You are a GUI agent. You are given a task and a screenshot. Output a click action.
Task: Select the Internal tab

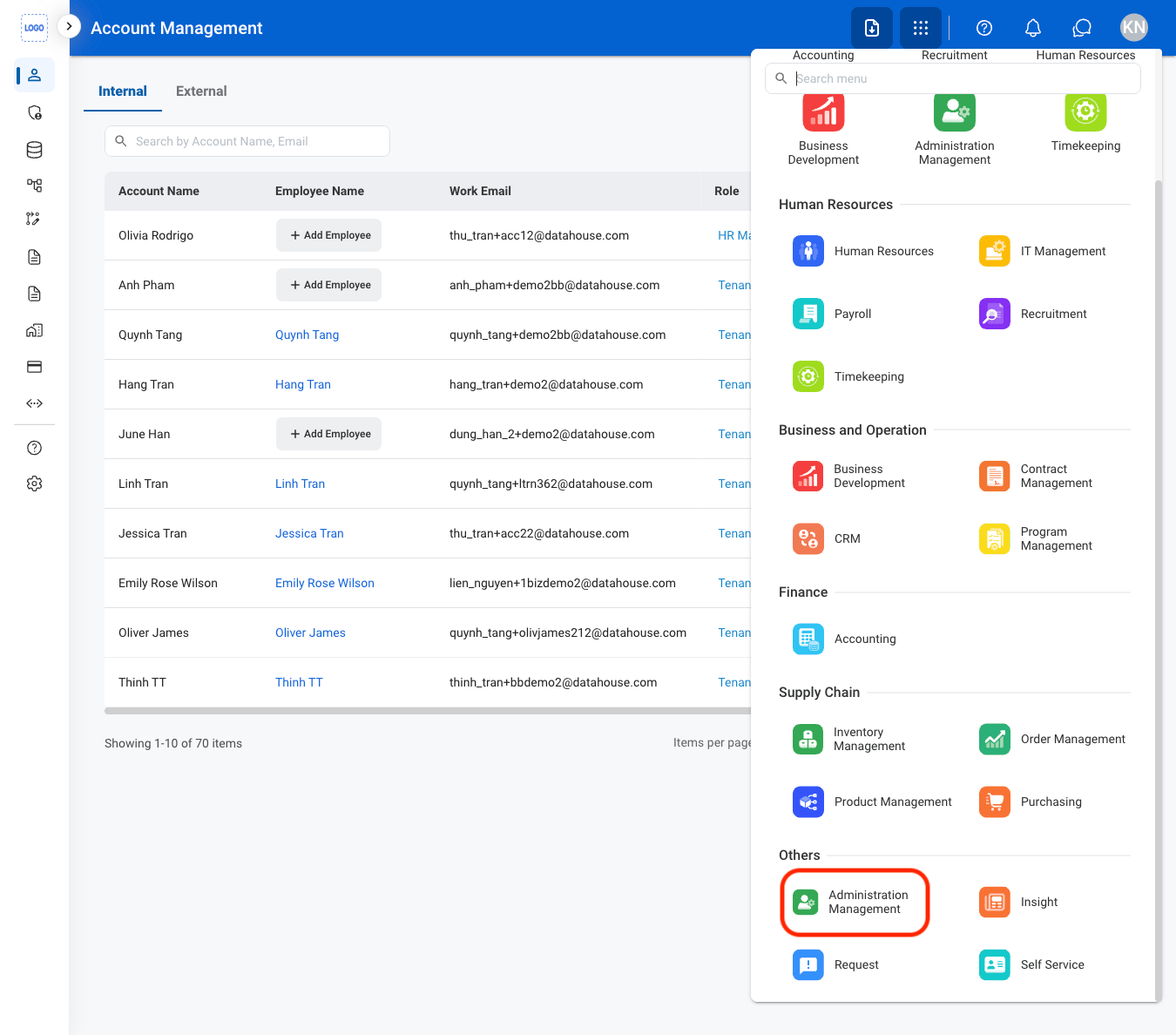coord(123,91)
